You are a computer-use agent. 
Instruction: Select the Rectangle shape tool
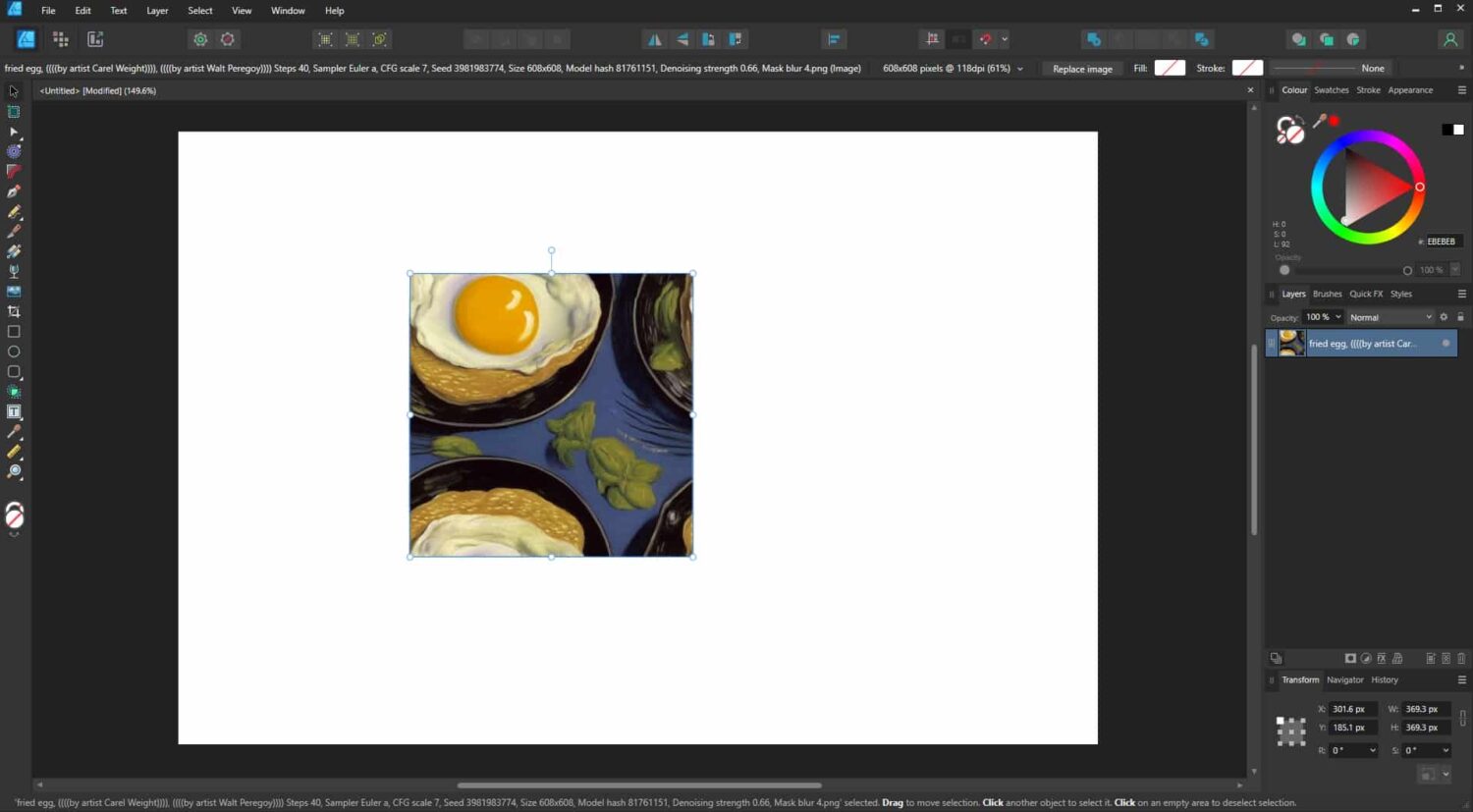(x=14, y=332)
